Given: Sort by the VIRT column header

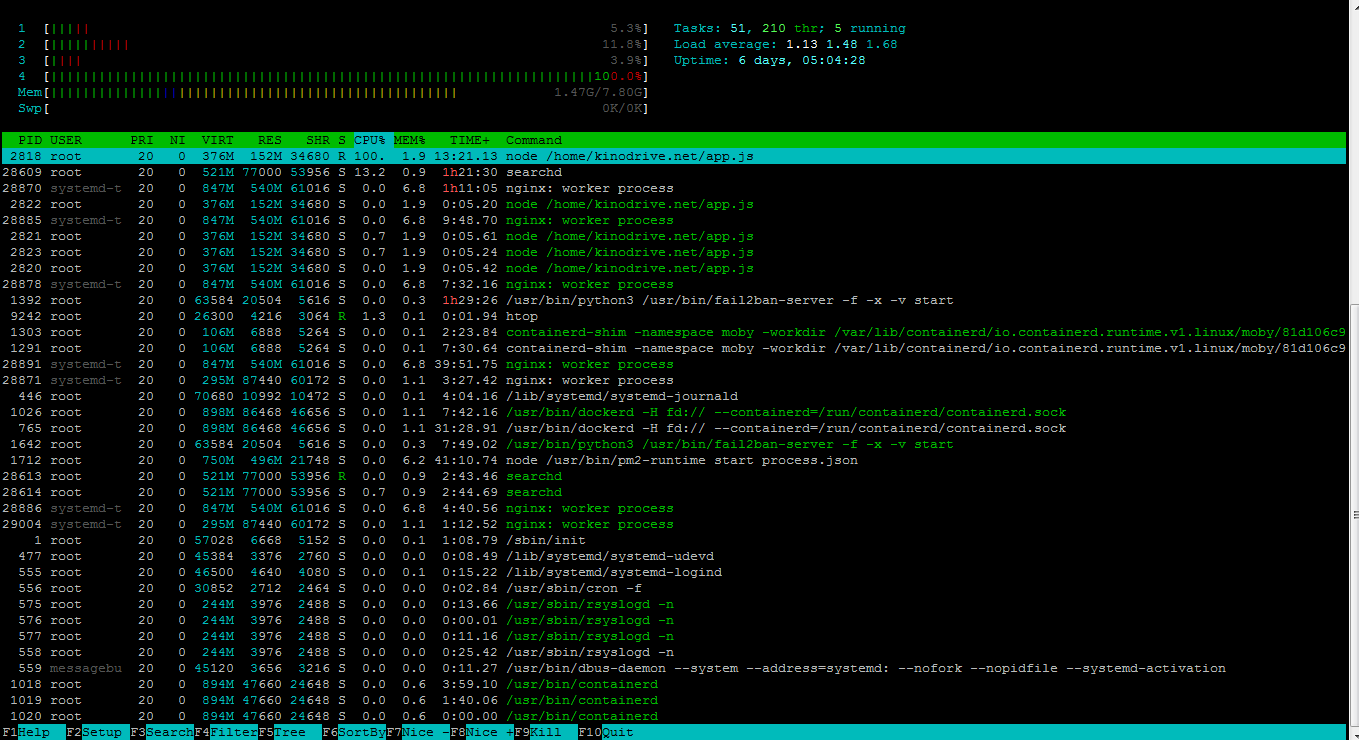Looking at the screenshot, I should click(x=218, y=140).
